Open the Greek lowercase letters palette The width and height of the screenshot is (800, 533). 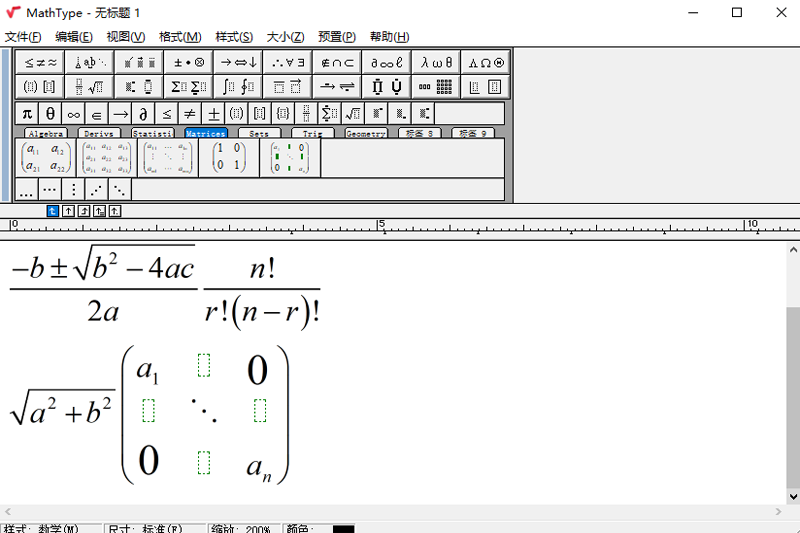pyautogui.click(x=436, y=62)
